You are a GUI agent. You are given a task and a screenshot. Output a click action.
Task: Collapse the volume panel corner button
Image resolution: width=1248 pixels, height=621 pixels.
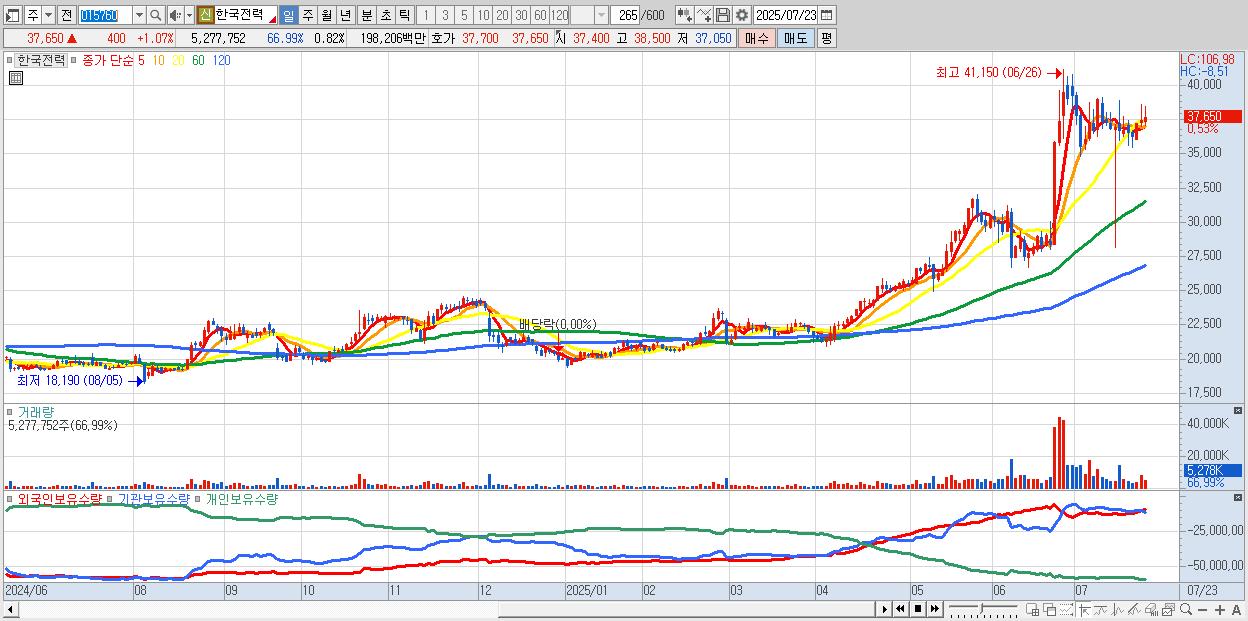click(1237, 411)
